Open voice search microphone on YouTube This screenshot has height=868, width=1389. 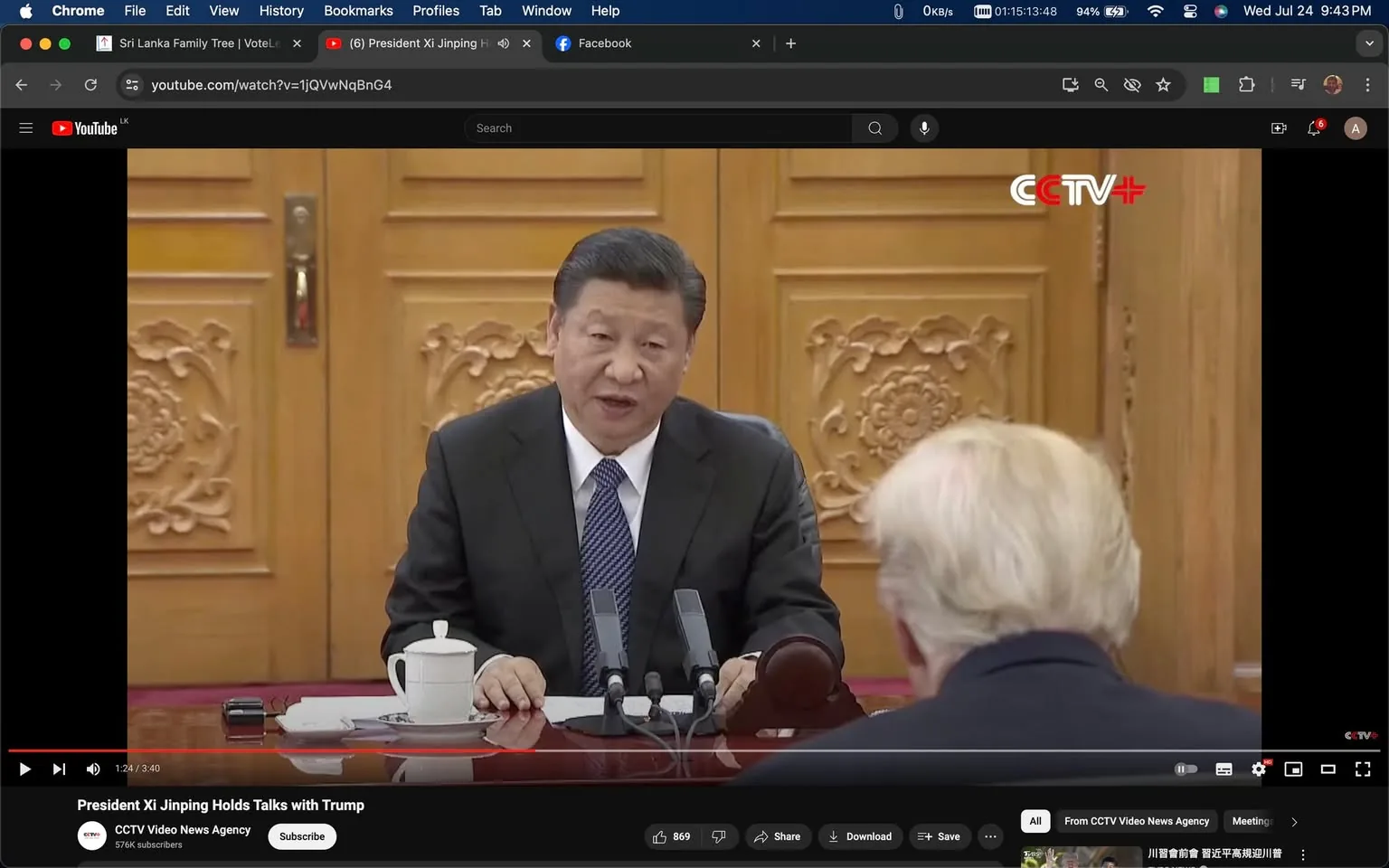[x=923, y=127]
